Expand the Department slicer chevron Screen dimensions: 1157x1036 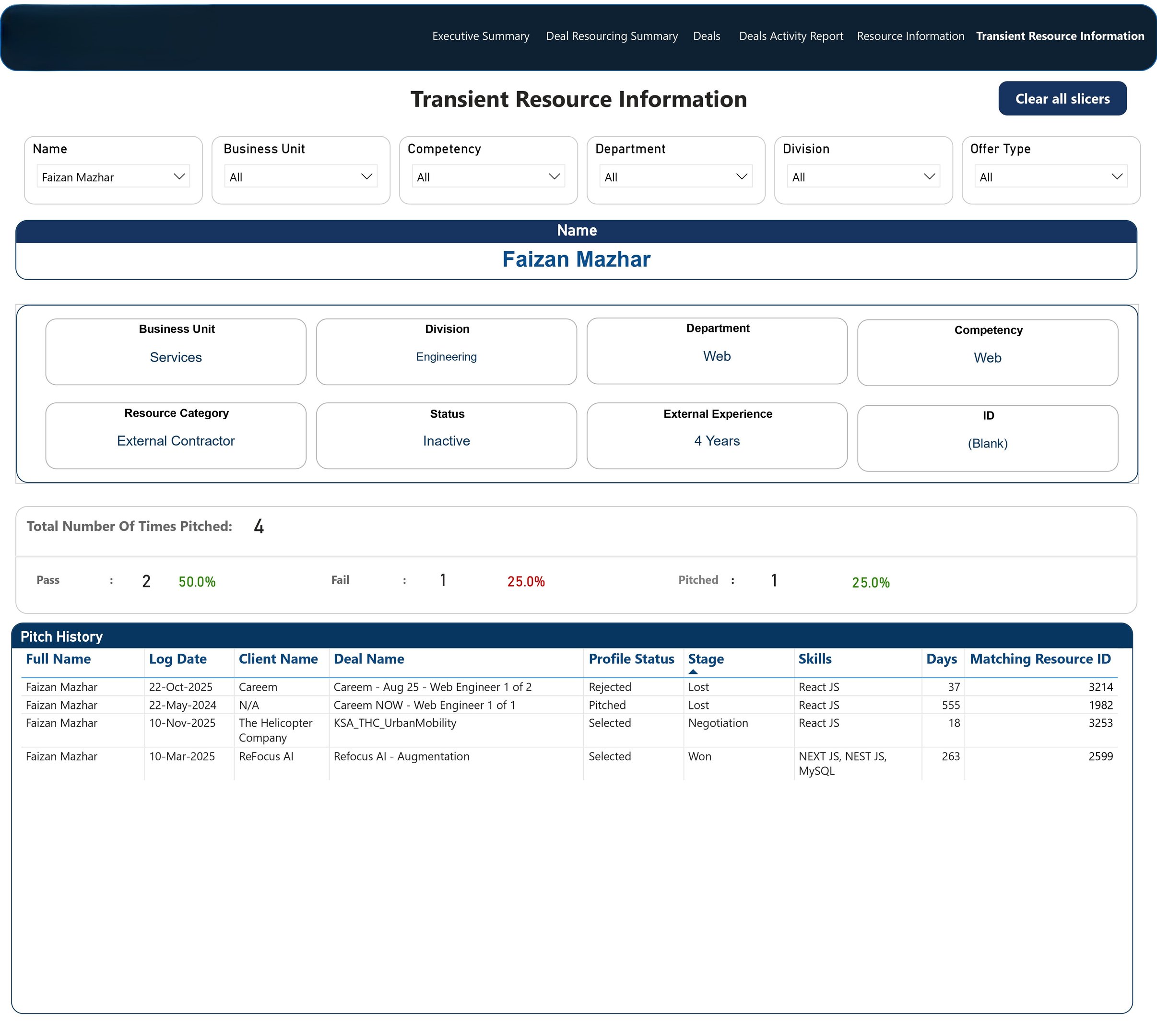(x=741, y=177)
